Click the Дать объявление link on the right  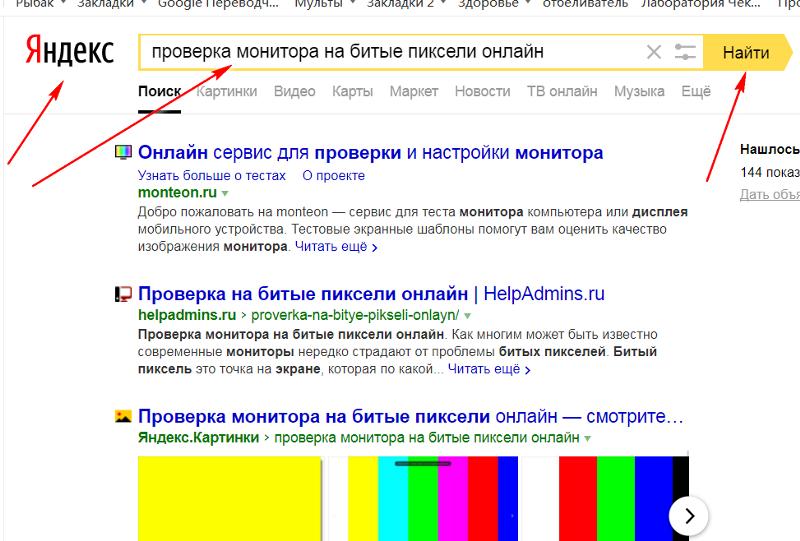coord(770,194)
